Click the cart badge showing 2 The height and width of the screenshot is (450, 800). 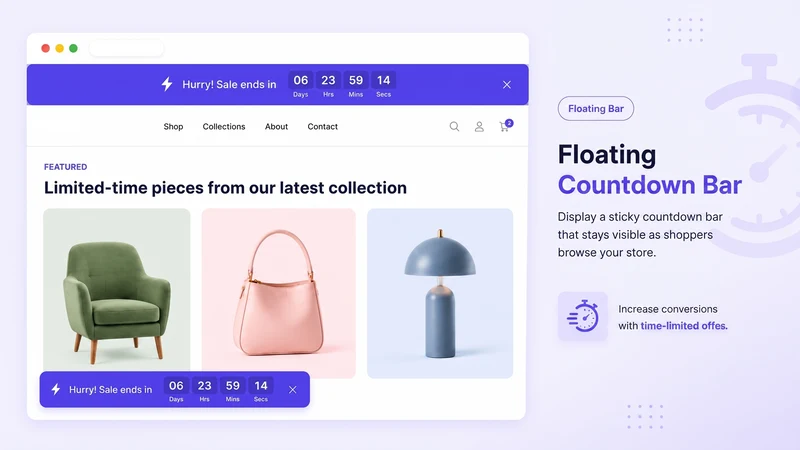coord(509,123)
